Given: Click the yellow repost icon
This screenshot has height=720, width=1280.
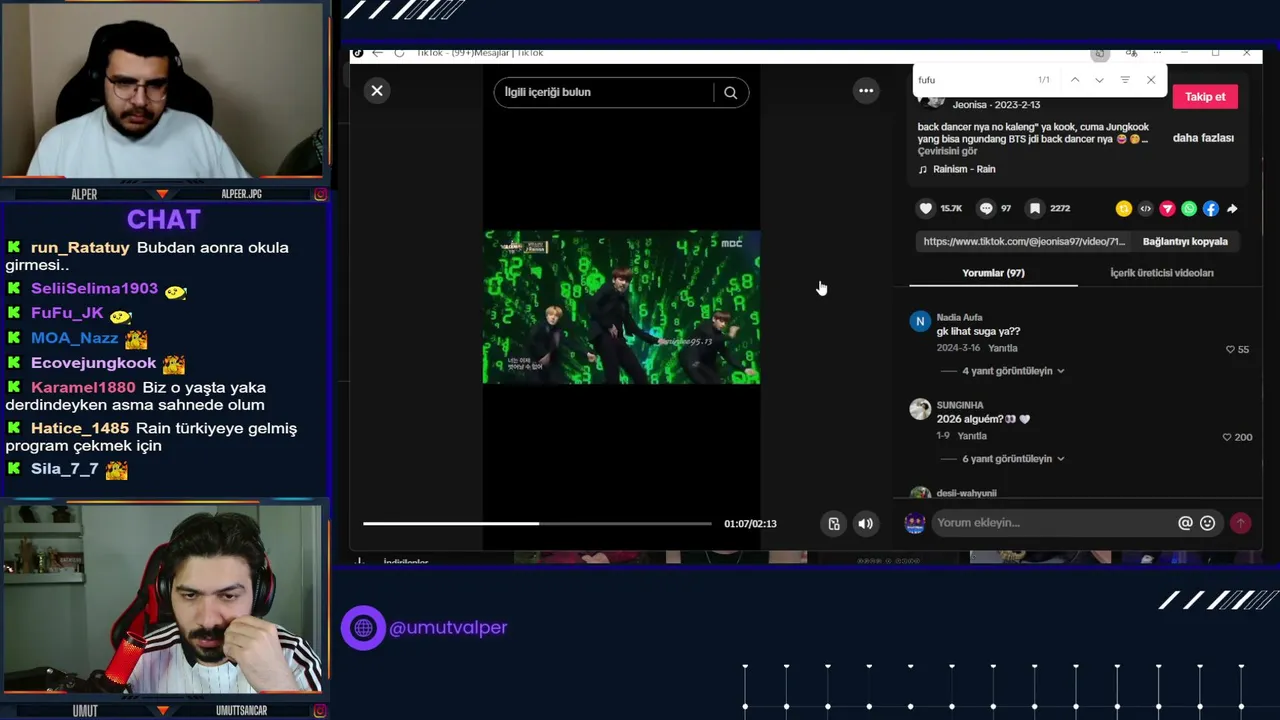Looking at the screenshot, I should 1124,209.
